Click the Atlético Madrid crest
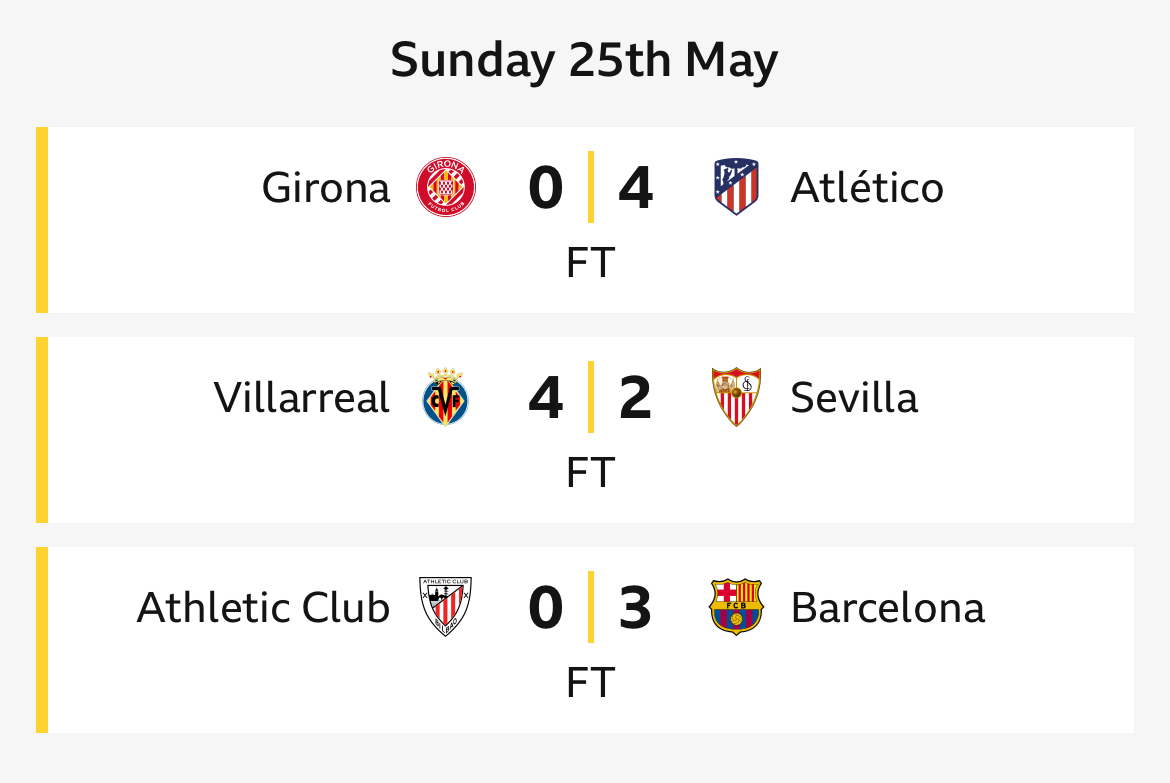Screen dimensions: 1170x783 click(736, 187)
